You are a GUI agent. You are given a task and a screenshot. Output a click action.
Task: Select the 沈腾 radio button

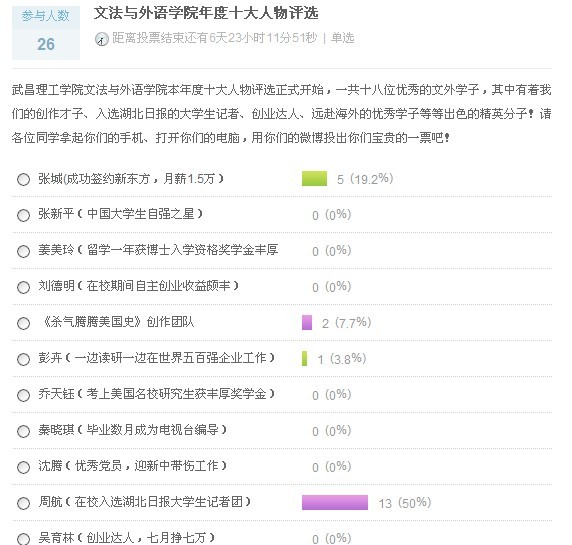(23, 467)
